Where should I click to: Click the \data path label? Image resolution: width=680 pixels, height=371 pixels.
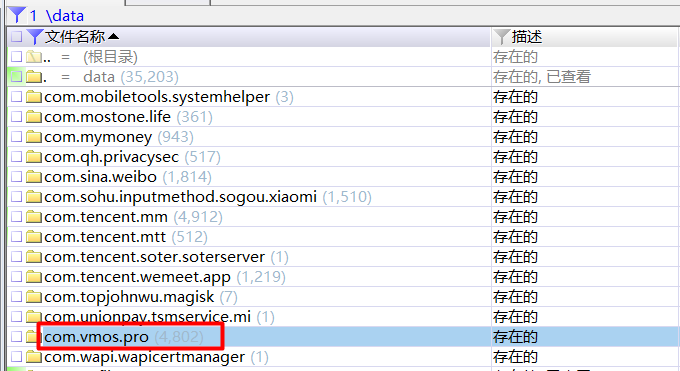point(65,16)
